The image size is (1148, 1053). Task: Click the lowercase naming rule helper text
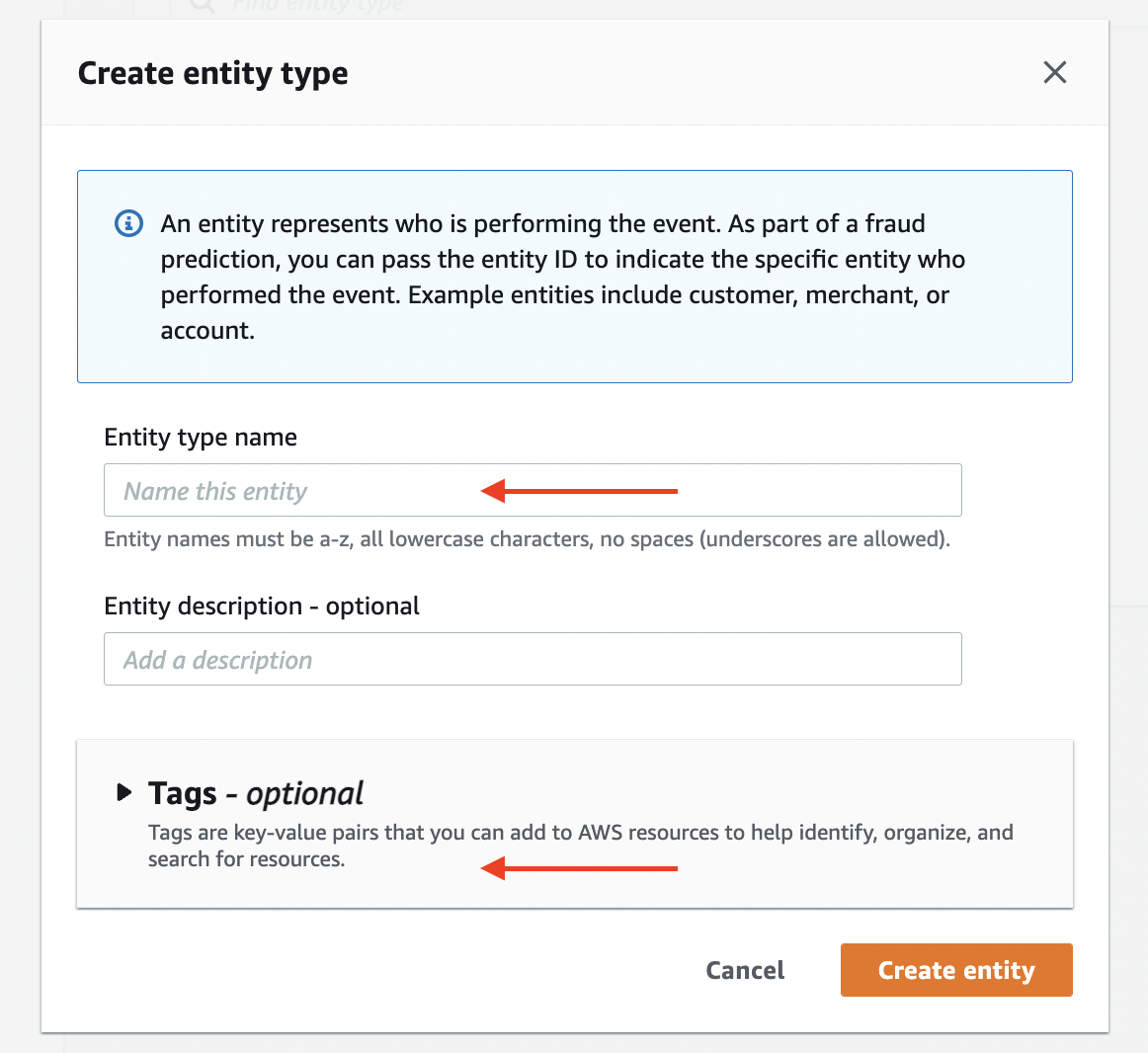[528, 539]
